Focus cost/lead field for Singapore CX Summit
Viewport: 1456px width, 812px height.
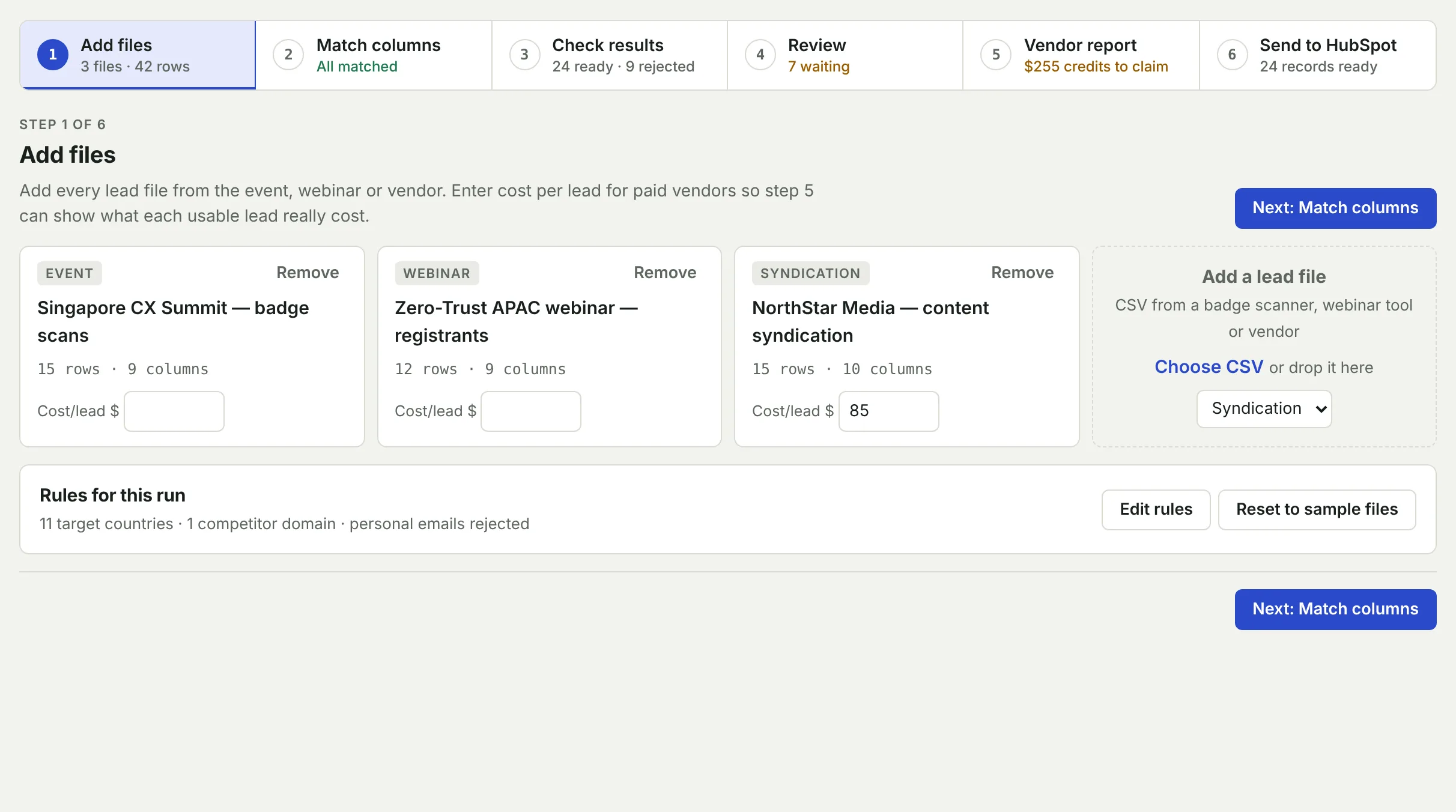pos(174,411)
